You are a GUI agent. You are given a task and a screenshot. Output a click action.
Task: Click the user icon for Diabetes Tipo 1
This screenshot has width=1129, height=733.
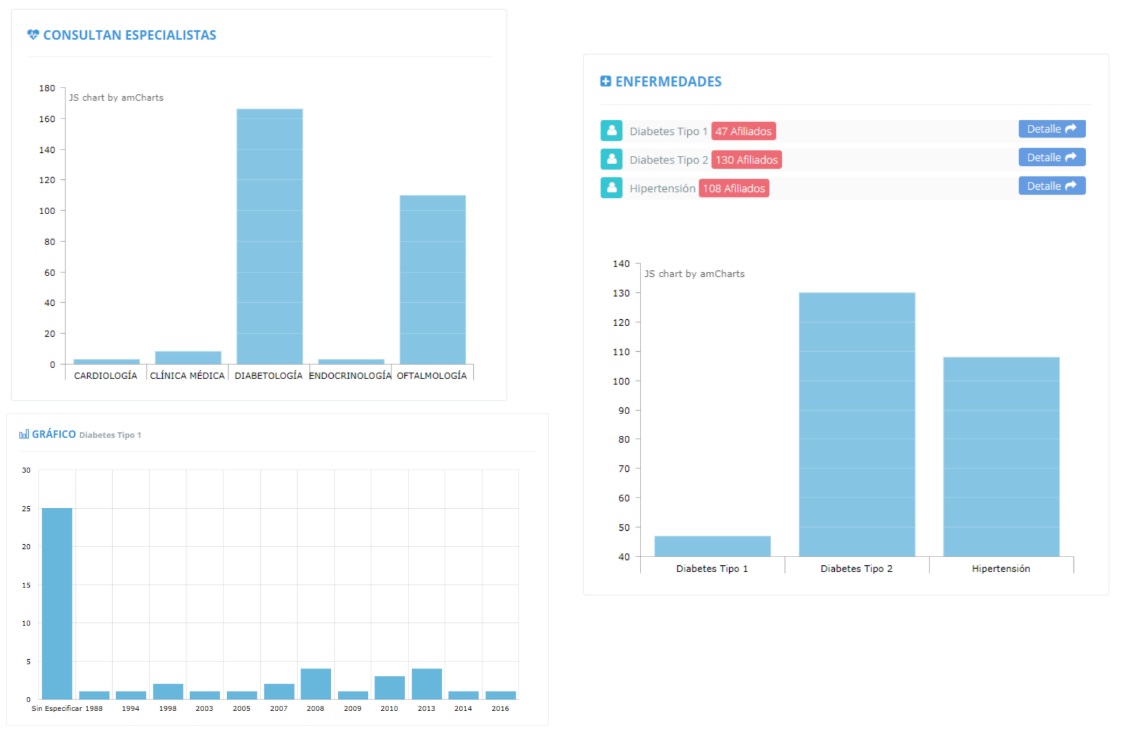(611, 131)
